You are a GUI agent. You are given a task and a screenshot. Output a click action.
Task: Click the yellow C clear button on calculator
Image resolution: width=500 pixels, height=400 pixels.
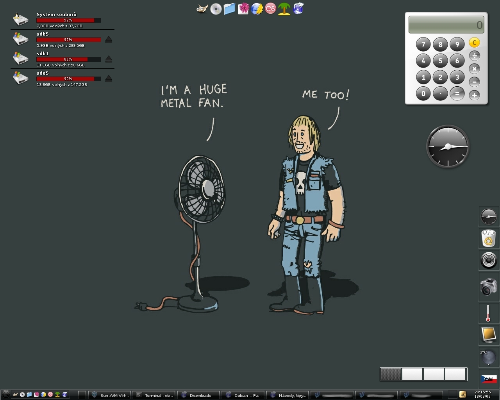[x=474, y=43]
